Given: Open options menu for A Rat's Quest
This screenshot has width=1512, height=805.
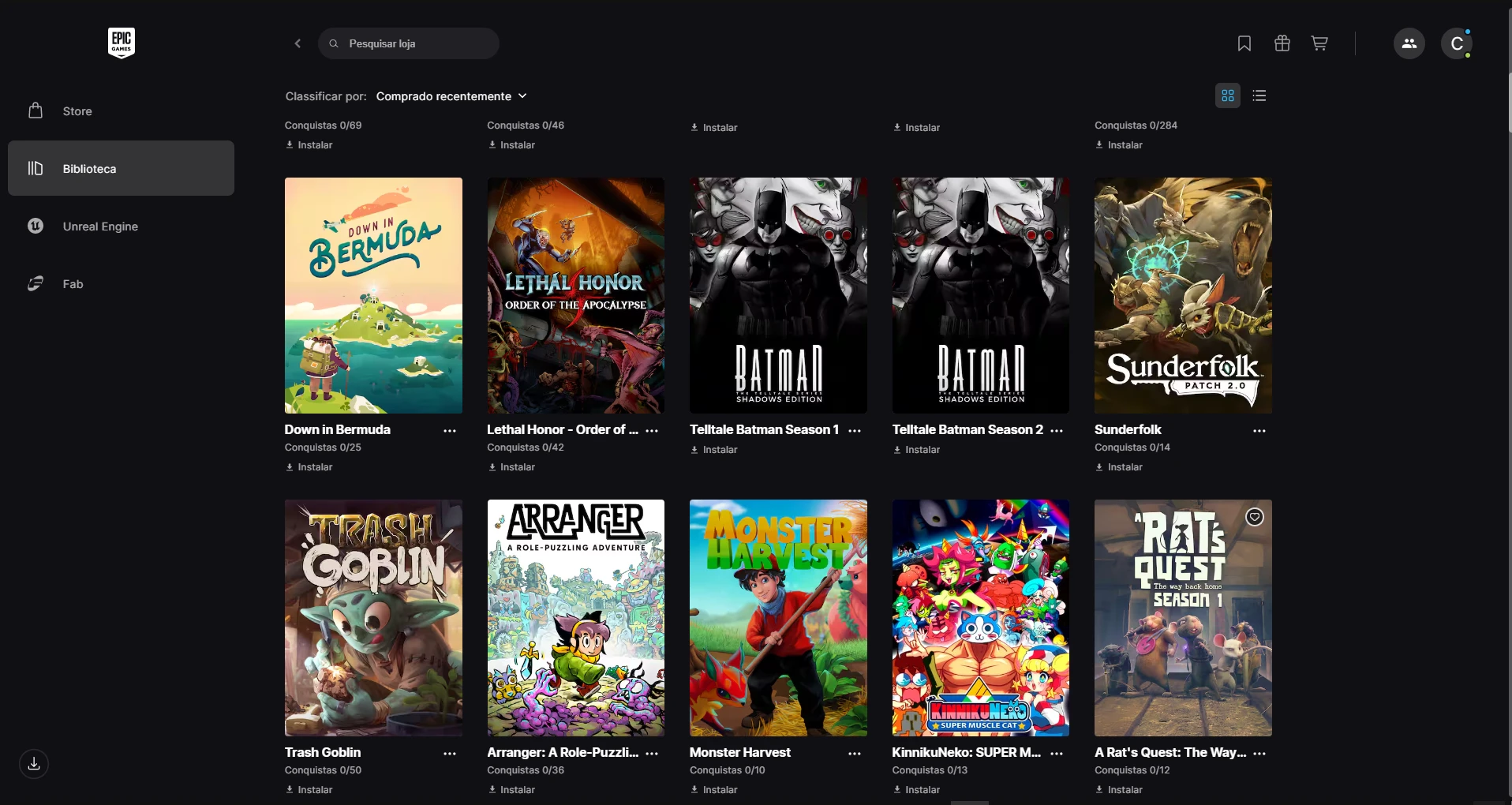Looking at the screenshot, I should tap(1259, 754).
